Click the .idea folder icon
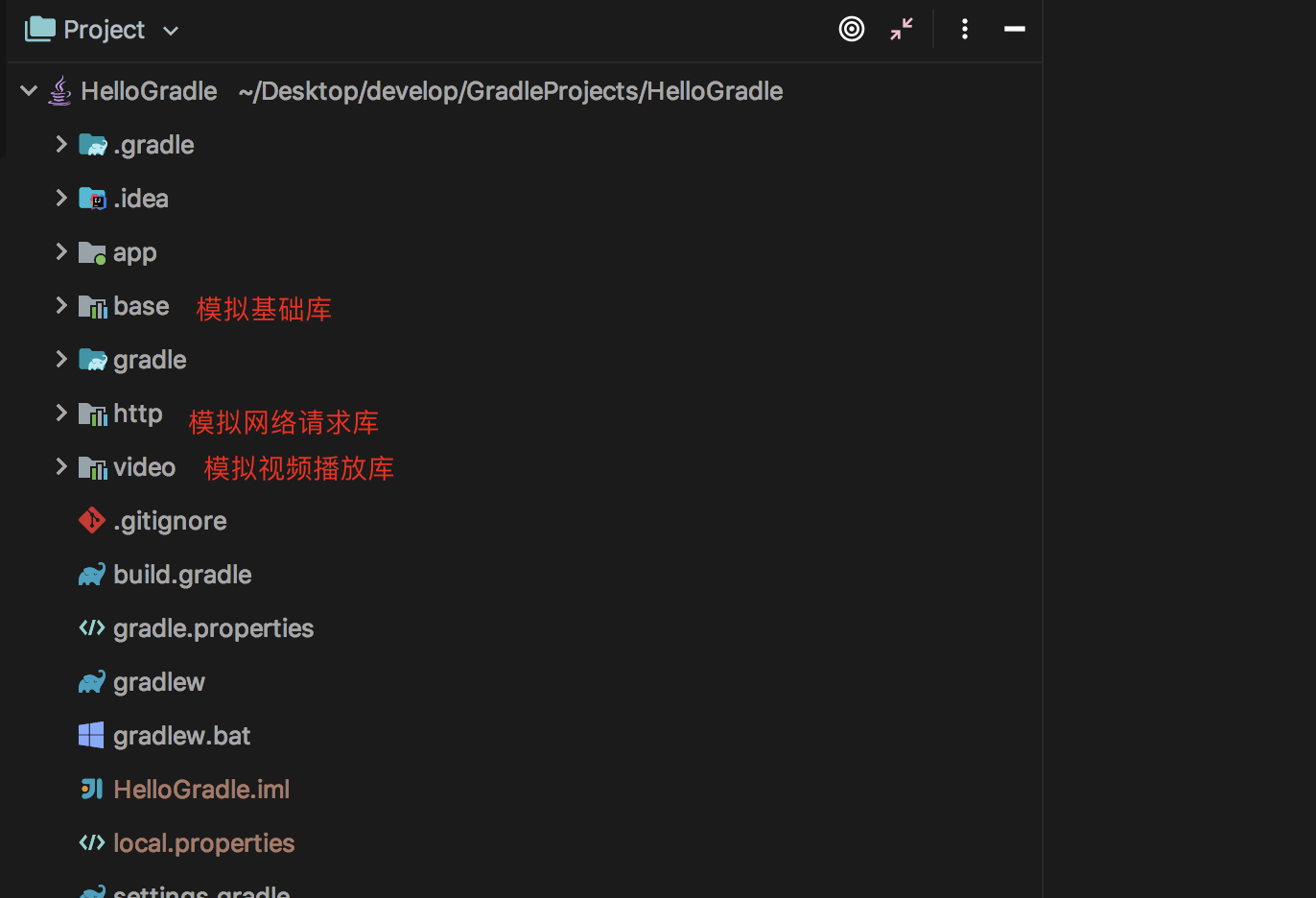 92,199
